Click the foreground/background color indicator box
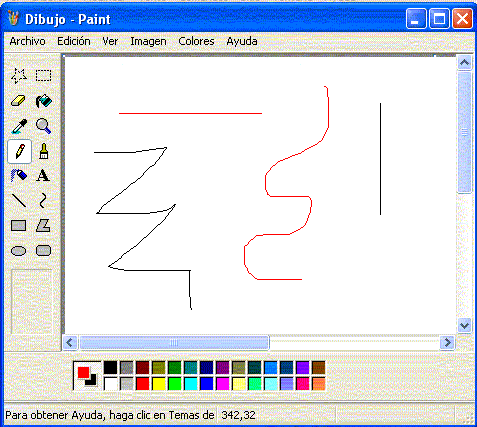This screenshot has height=427, width=477. coord(87,376)
